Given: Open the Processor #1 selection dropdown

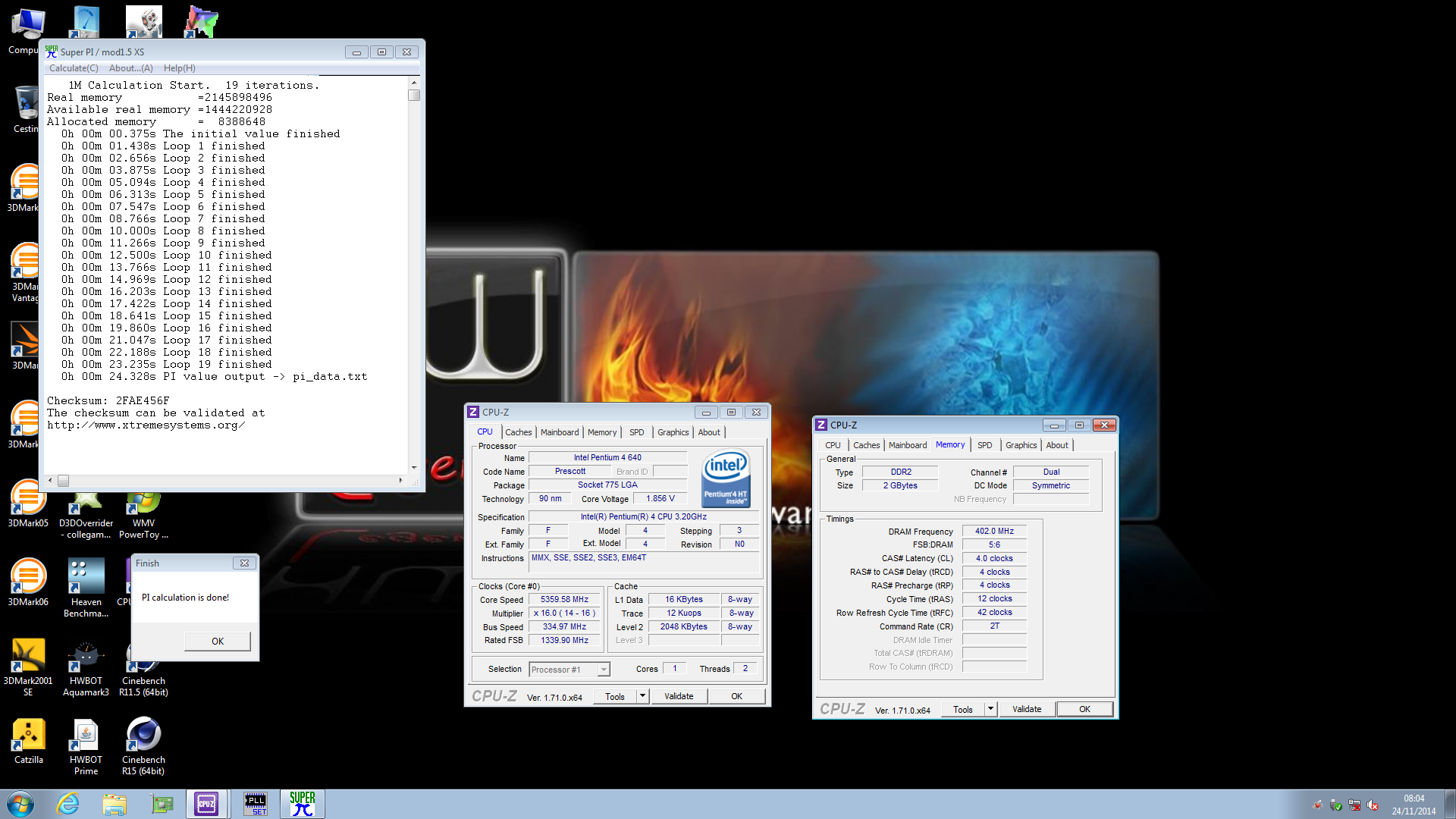Looking at the screenshot, I should [570, 670].
